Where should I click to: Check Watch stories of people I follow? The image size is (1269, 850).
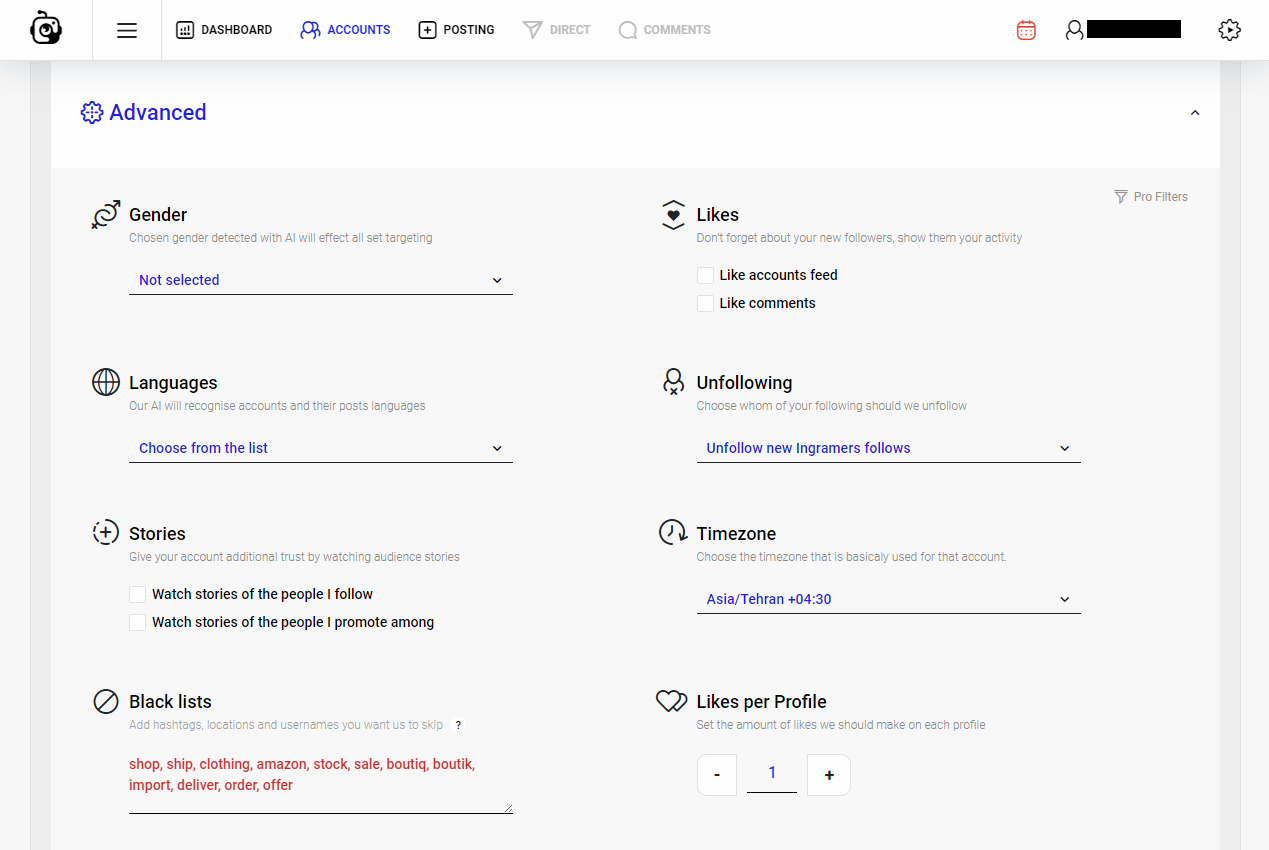click(x=138, y=594)
